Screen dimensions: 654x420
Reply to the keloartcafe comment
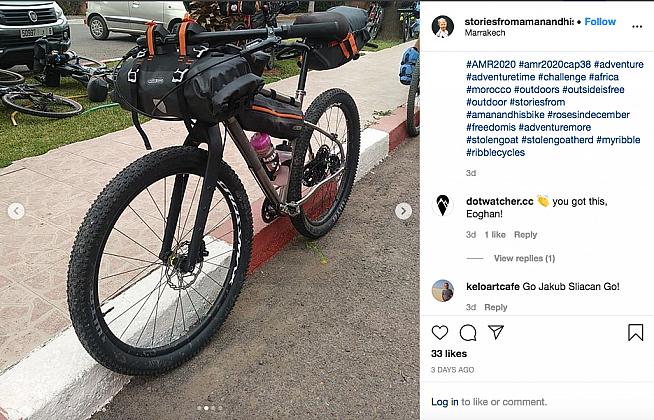tap(496, 307)
